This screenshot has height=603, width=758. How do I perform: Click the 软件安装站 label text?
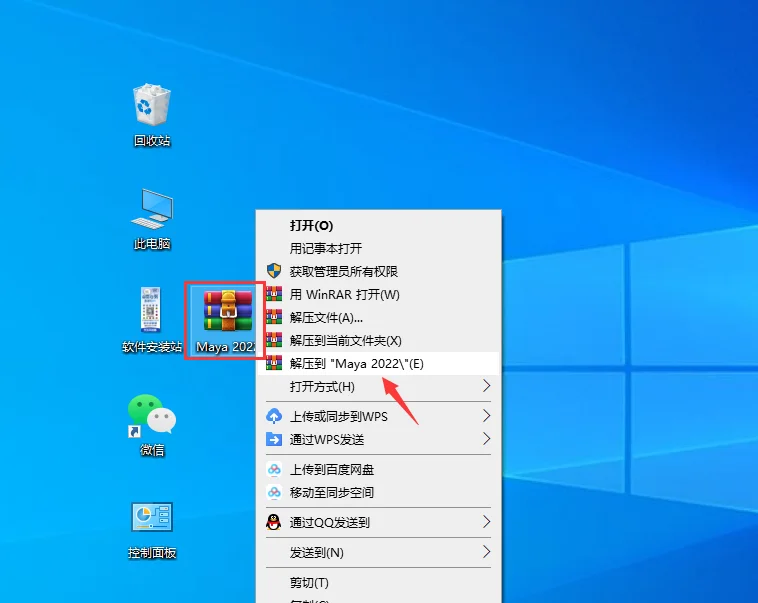pyautogui.click(x=152, y=347)
